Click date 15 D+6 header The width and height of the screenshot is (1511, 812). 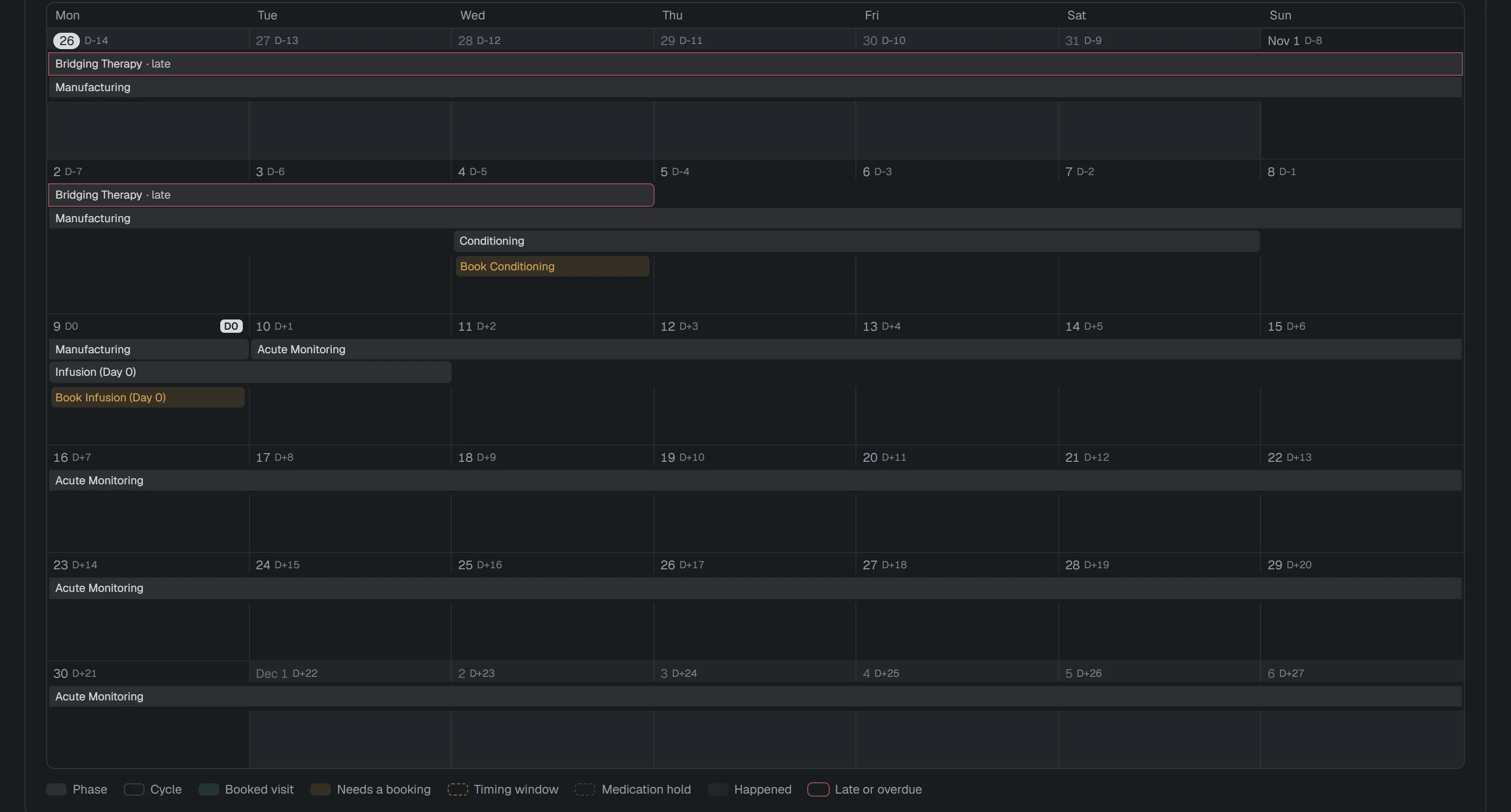pos(1286,326)
